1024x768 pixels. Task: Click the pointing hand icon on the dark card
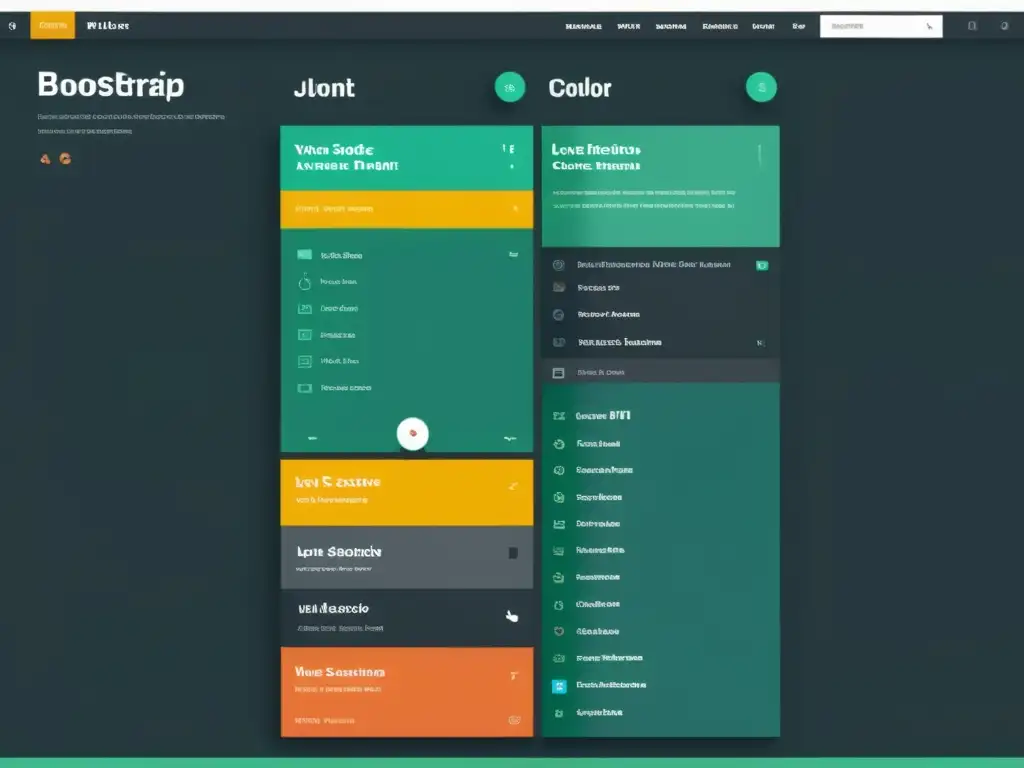coord(512,616)
